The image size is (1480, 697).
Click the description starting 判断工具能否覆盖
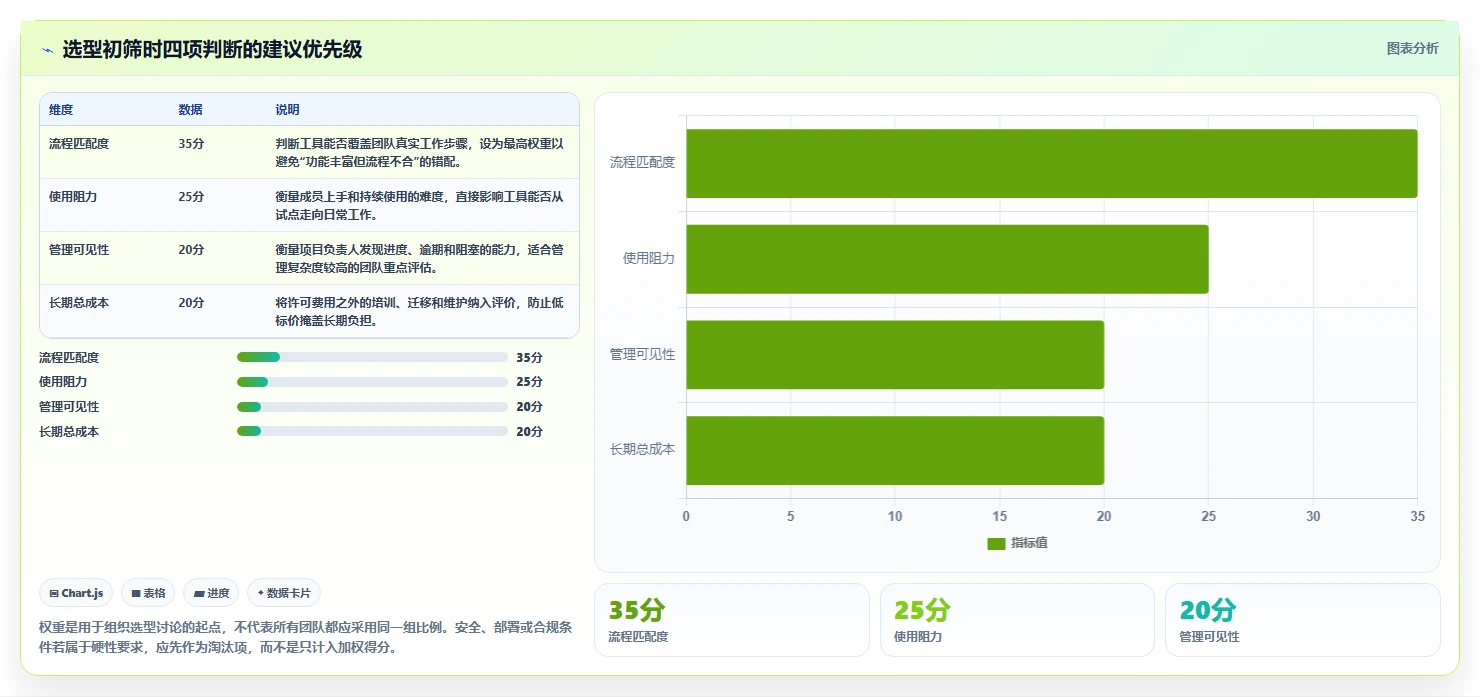420,152
